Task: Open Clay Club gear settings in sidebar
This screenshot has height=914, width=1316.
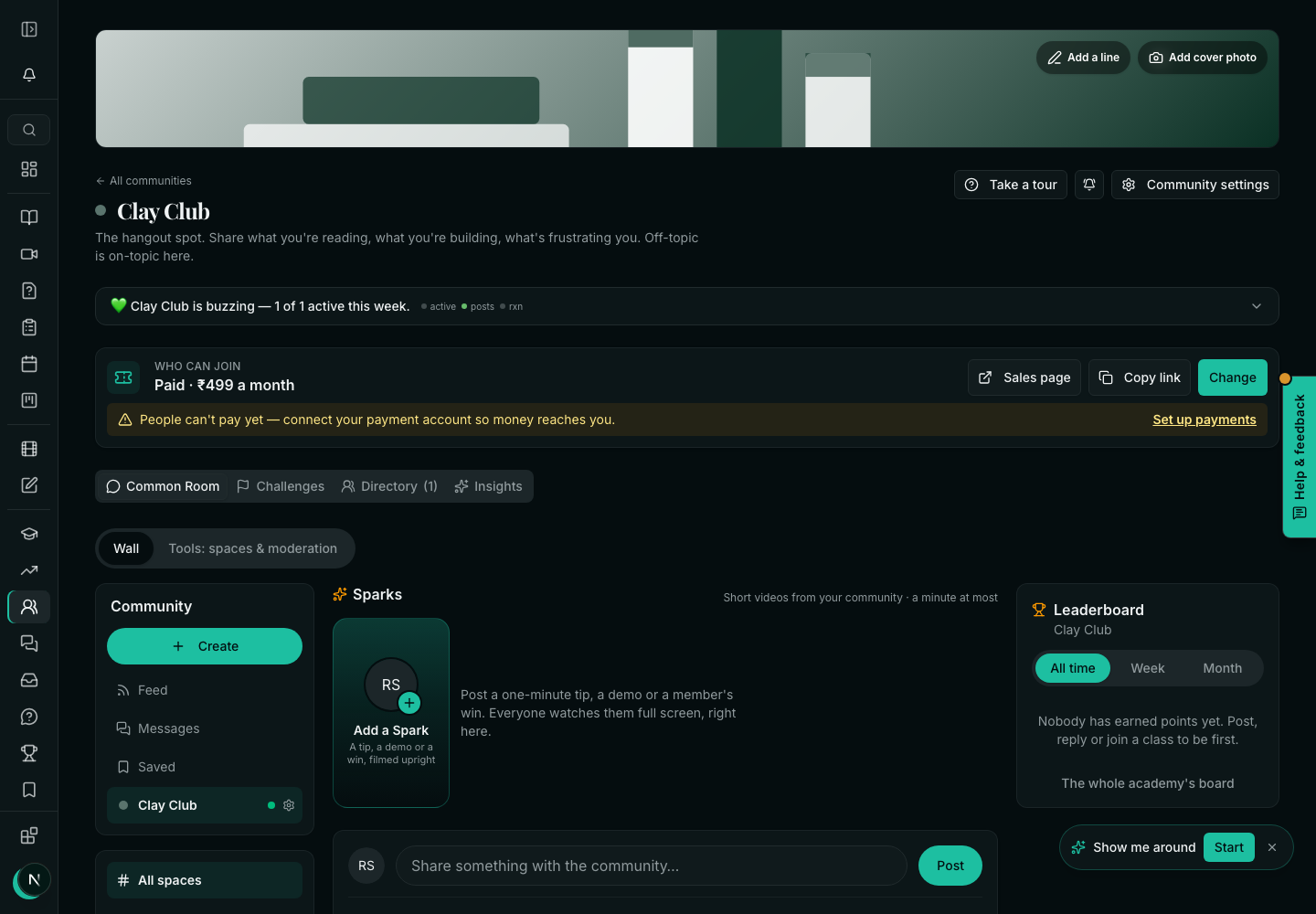Action: 289,805
